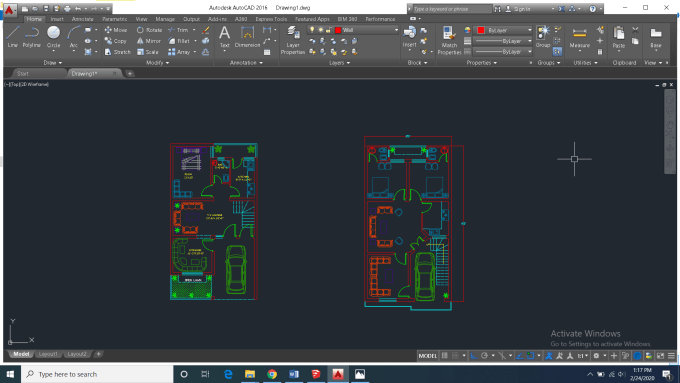Activate the Rotate command

[149, 30]
